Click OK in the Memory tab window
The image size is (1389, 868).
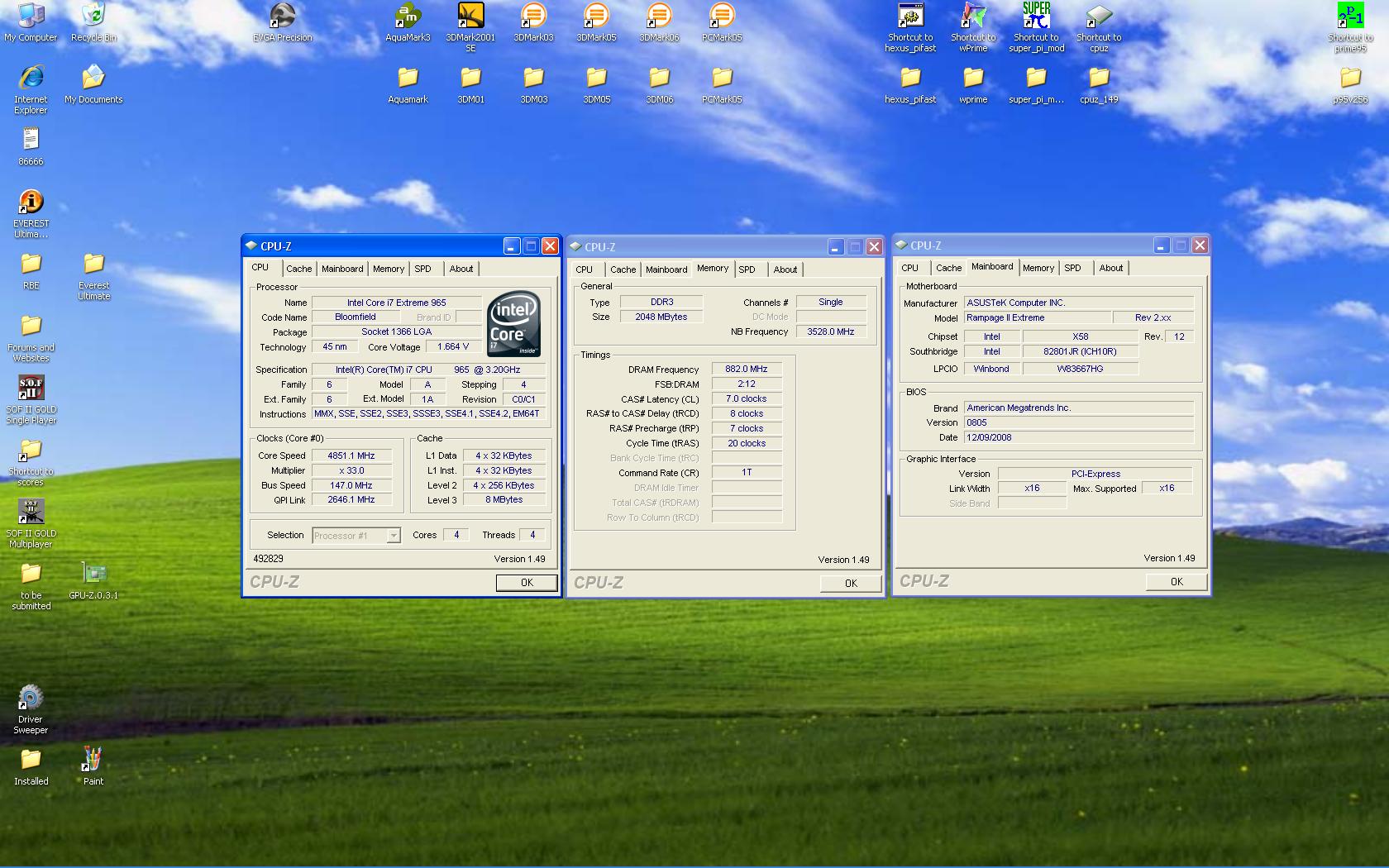(x=851, y=584)
